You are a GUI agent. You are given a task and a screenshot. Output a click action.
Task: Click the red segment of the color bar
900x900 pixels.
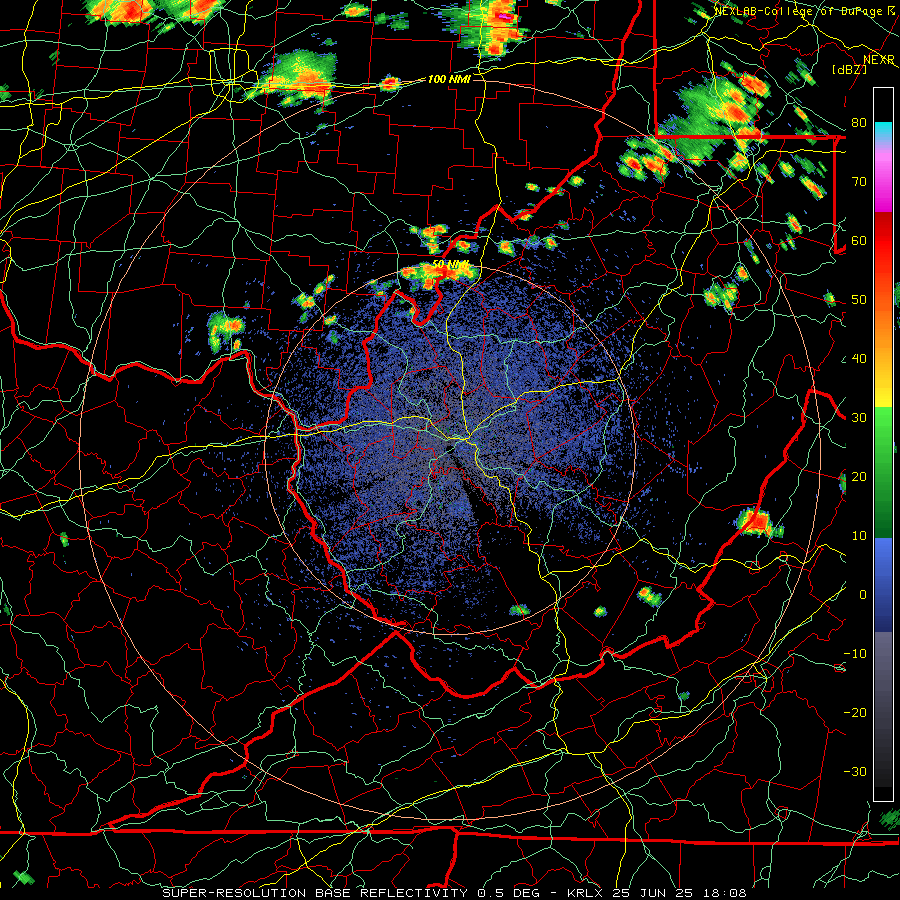click(883, 241)
